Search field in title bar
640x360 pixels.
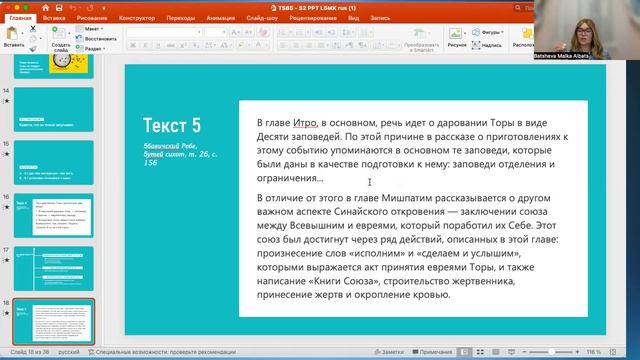coord(525,8)
